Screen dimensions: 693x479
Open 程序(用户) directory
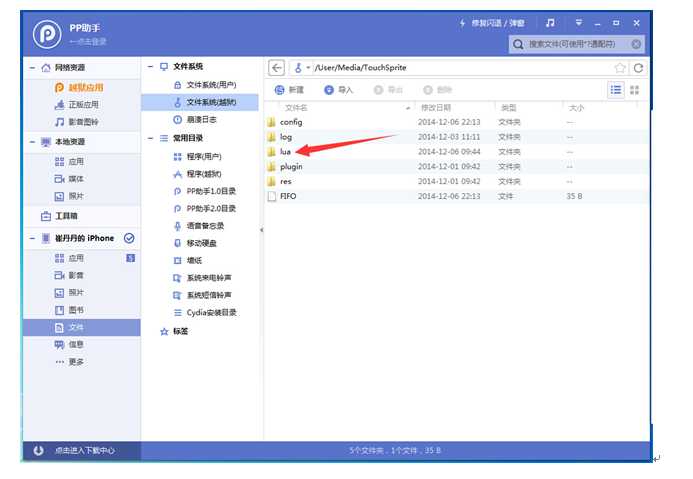tap(198, 156)
